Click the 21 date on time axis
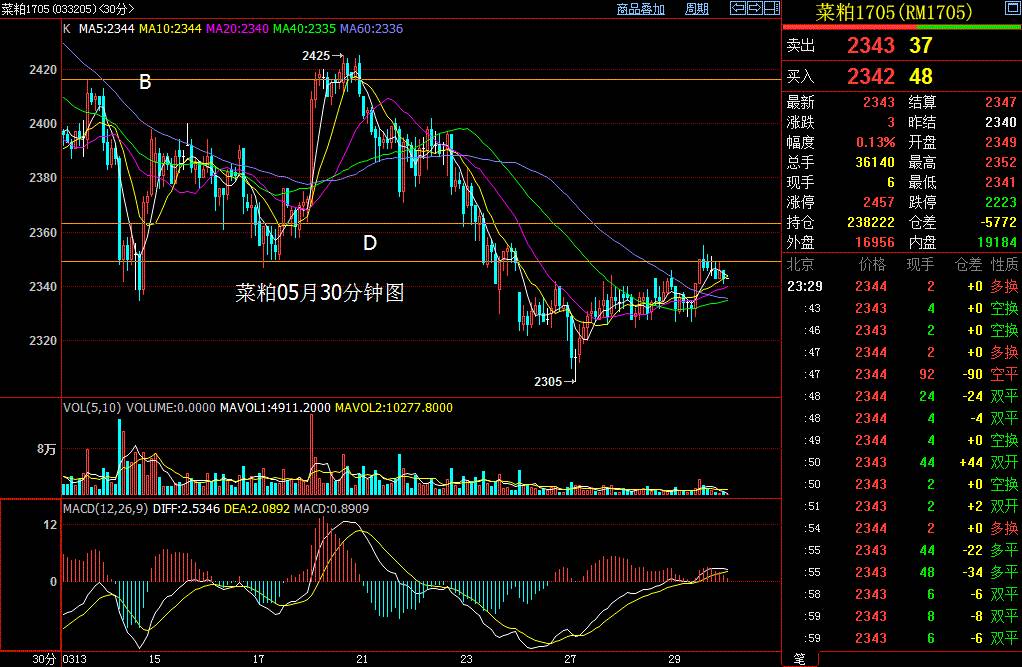 (x=362, y=659)
